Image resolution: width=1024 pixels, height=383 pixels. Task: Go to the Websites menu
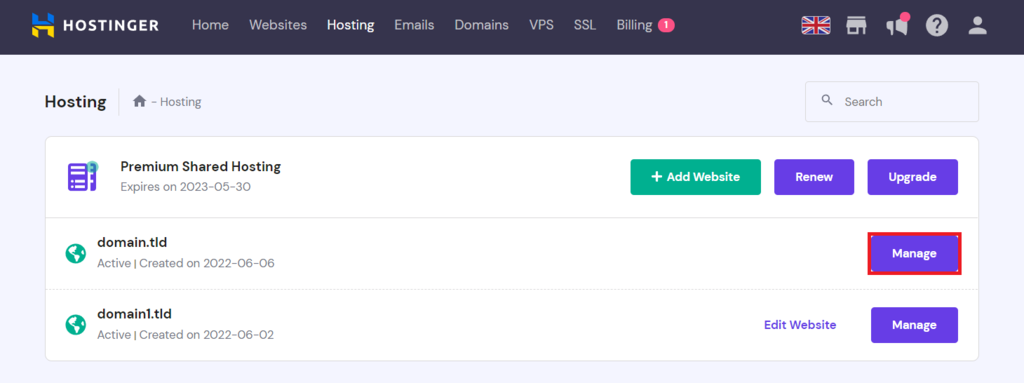tap(278, 25)
